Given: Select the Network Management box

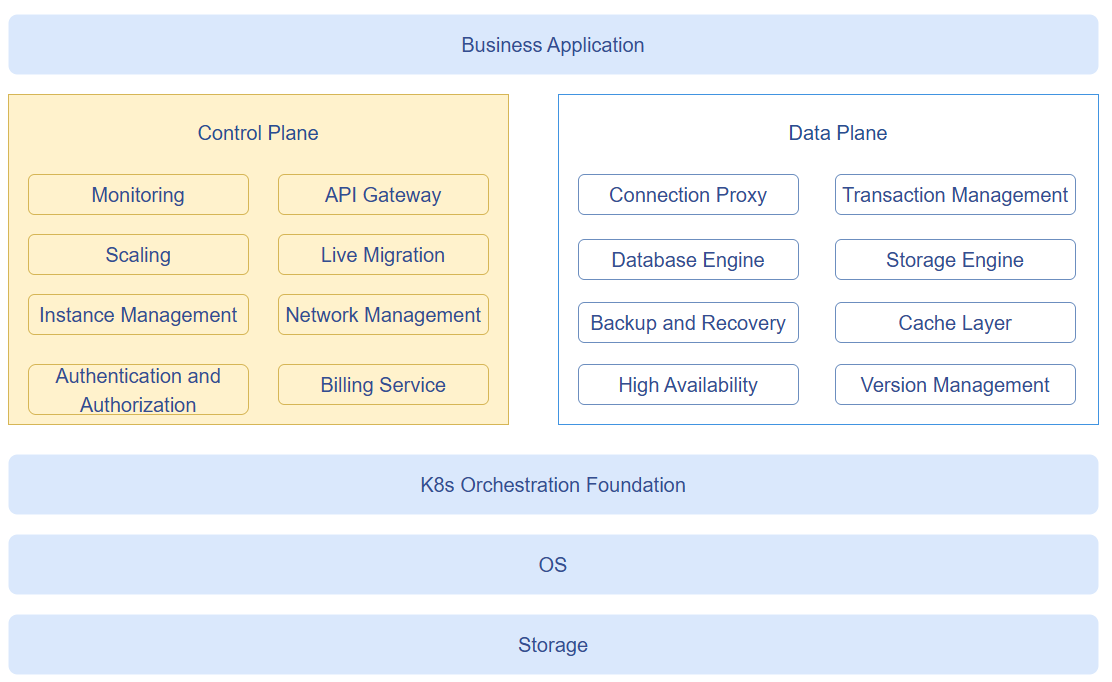Looking at the screenshot, I should [383, 315].
